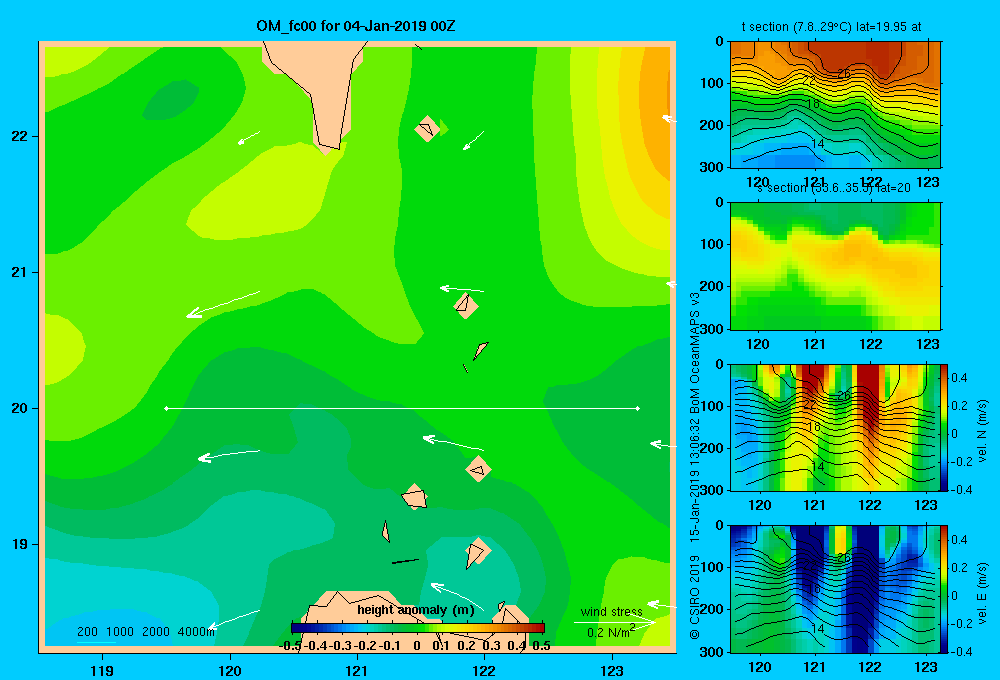1000x680 pixels.
Task: Open the salinity s section plot panel
Action: tap(835, 266)
